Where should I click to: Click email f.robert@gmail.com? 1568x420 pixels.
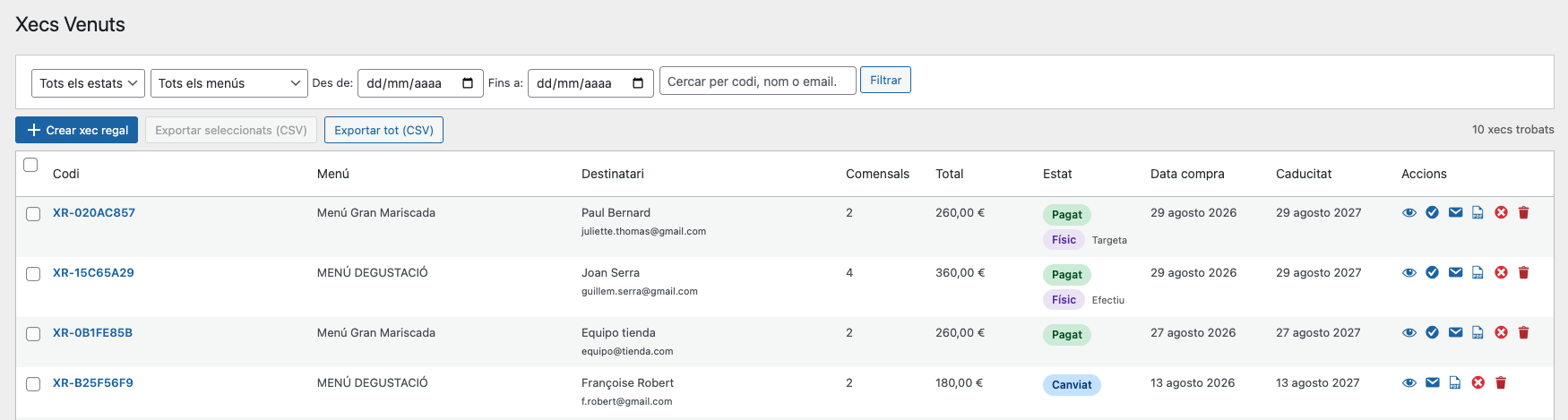(x=626, y=401)
